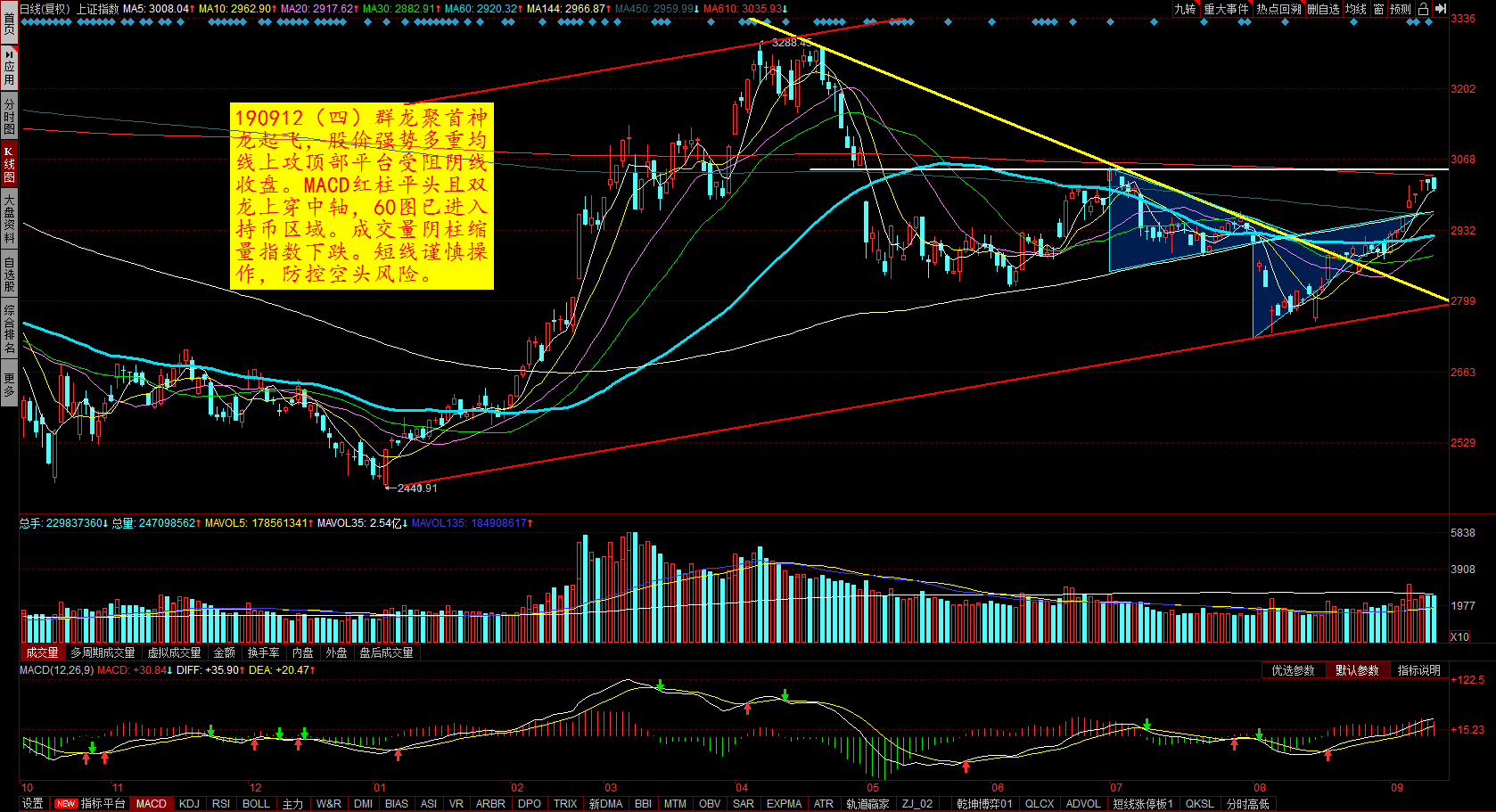Switch to the 主力 indicator
The height and width of the screenshot is (812, 1496).
[293, 803]
